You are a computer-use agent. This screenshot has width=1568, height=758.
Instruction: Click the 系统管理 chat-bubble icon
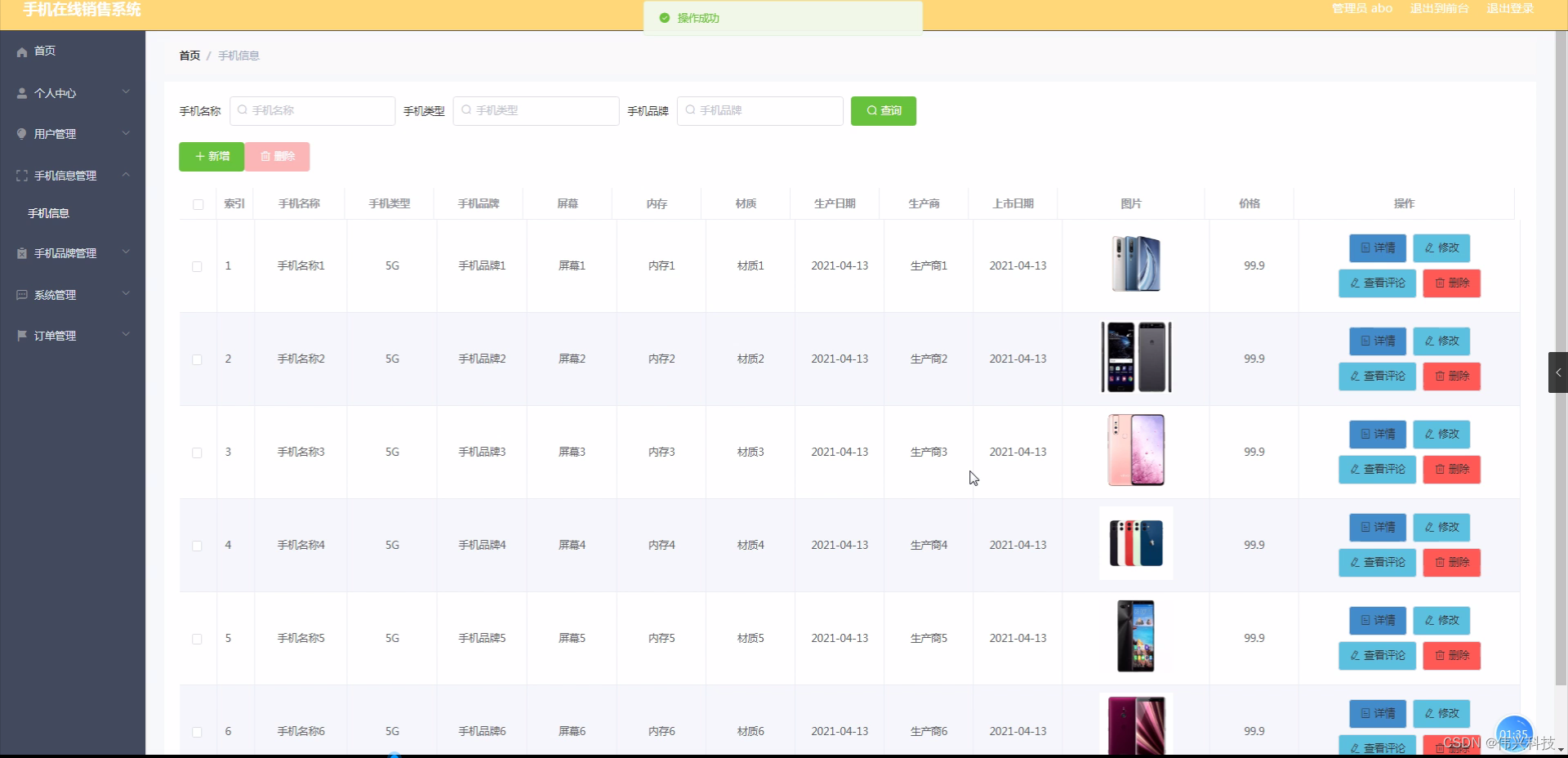(x=21, y=295)
